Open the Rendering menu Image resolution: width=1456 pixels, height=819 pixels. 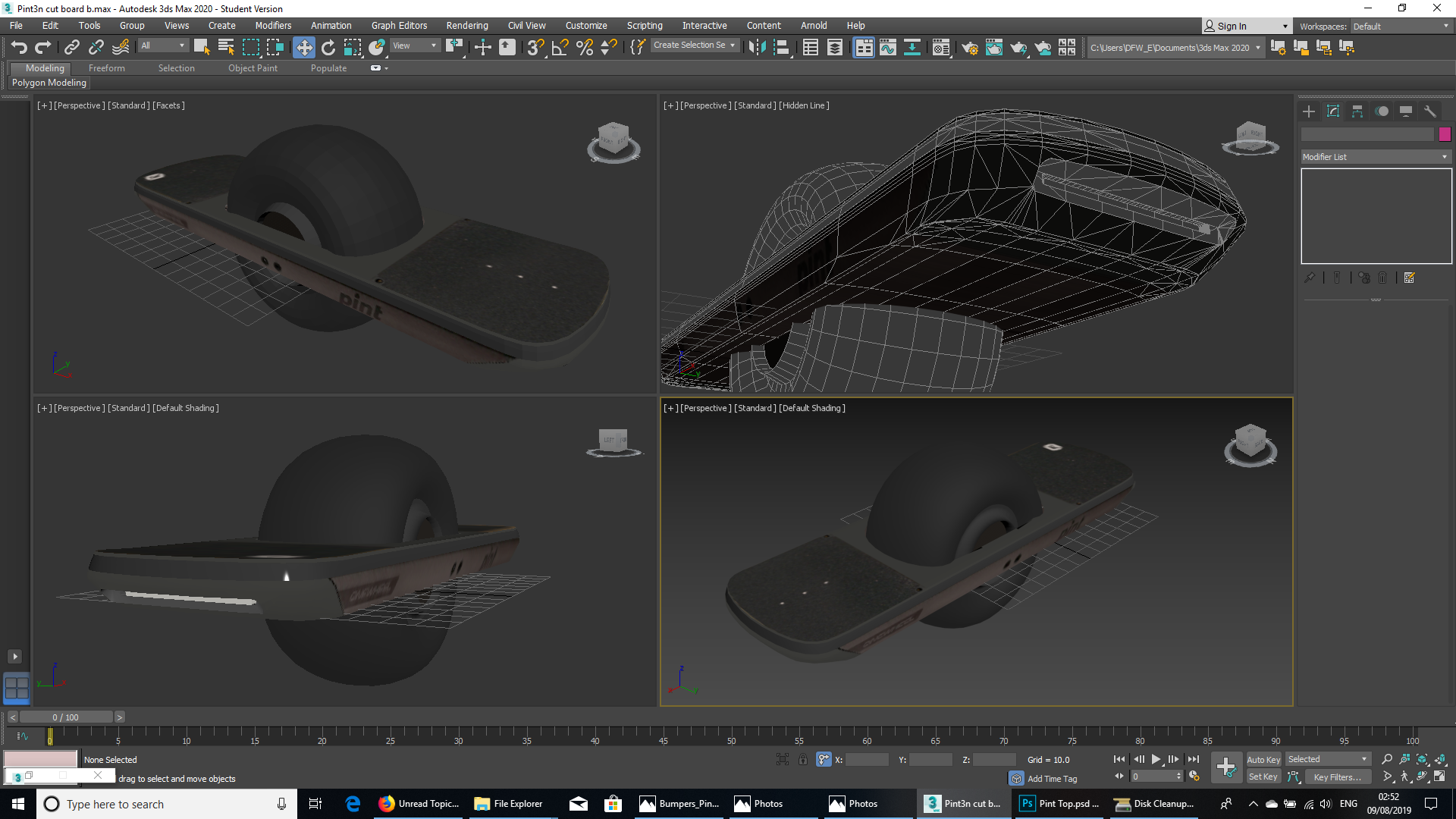tap(466, 26)
